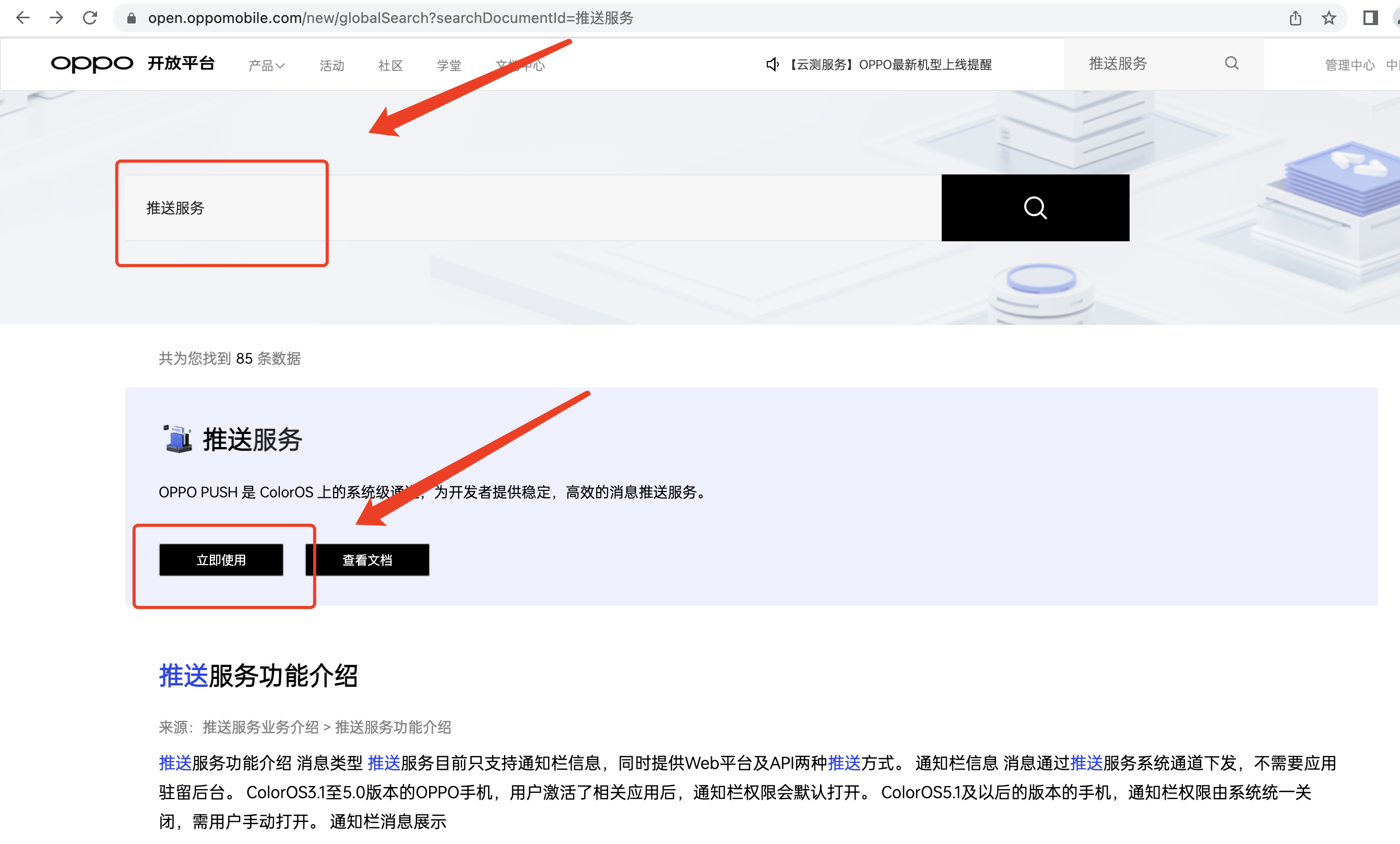Click the 共为您找到 85 条数据 result count
Screen dimensions: 1400x844
230,359
